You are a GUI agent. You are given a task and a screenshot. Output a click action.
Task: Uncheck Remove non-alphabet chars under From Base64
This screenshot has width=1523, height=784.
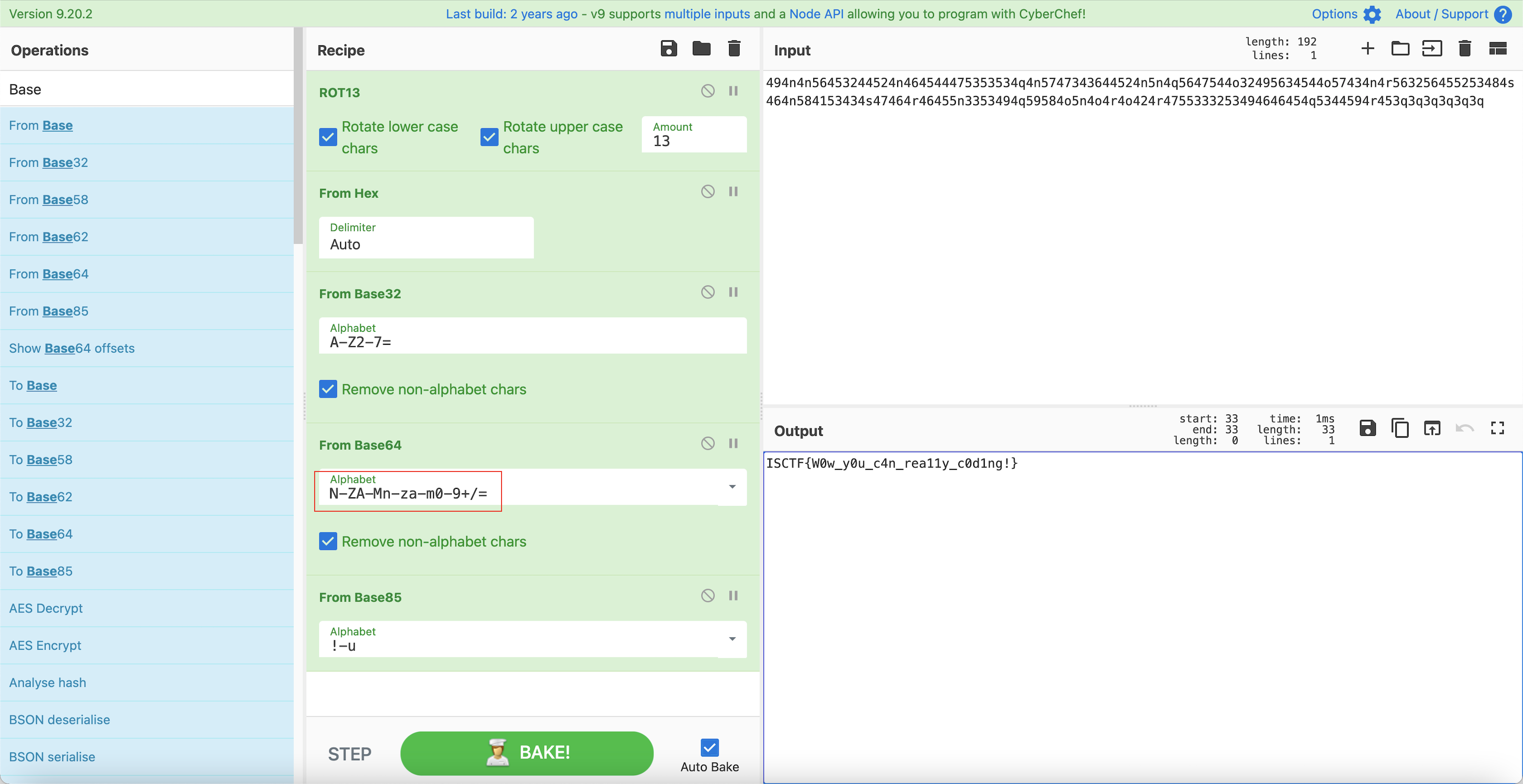[x=328, y=541]
